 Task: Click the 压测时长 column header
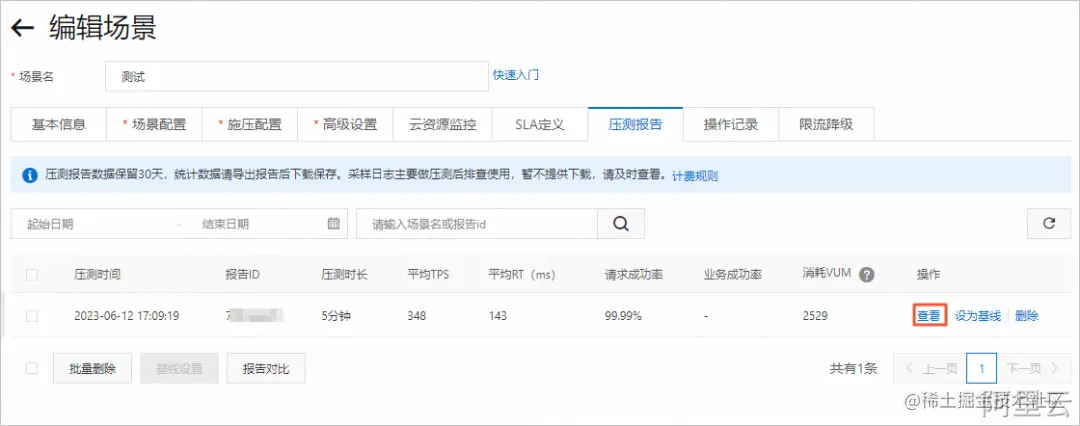344,274
